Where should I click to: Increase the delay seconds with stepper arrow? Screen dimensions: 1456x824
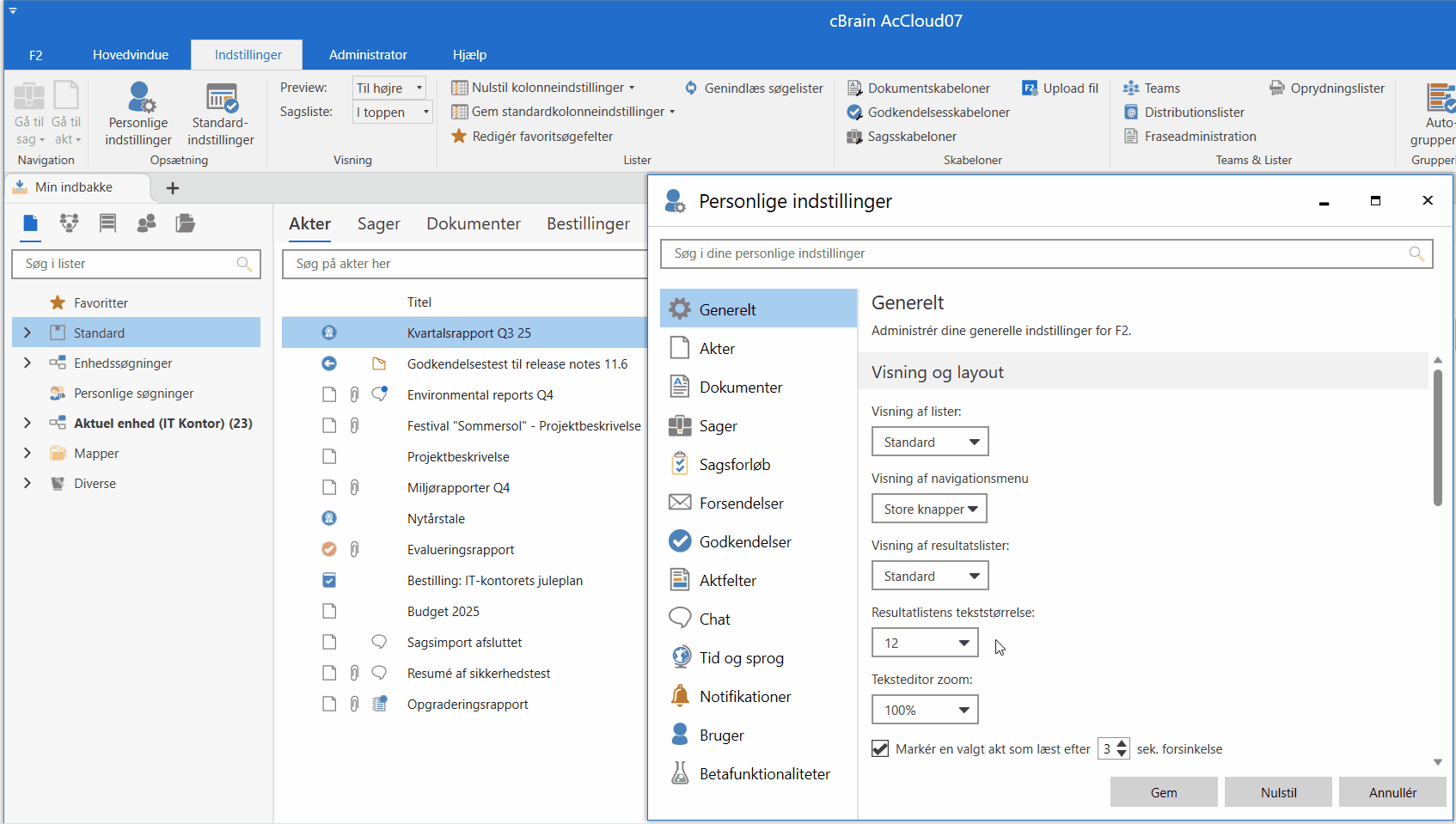pos(1122,744)
